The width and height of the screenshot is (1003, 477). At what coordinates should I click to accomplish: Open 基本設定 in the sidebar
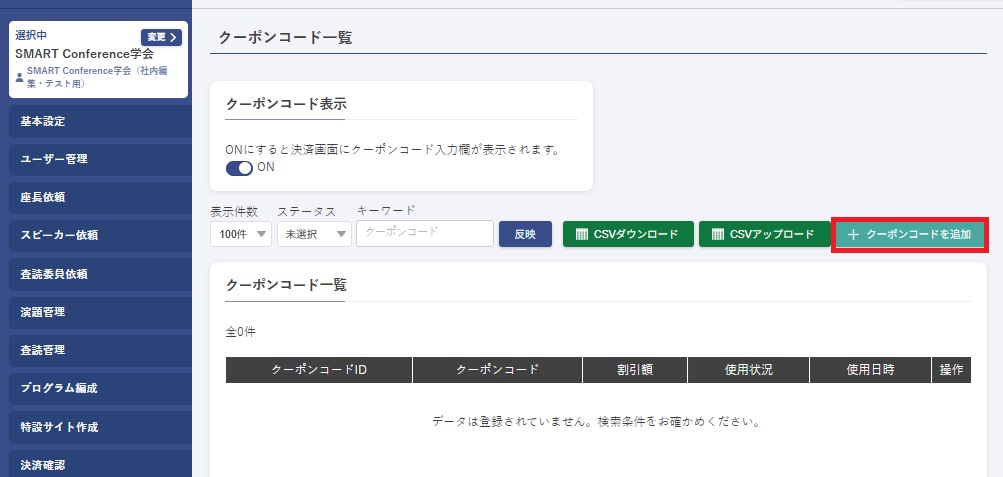coord(98,121)
